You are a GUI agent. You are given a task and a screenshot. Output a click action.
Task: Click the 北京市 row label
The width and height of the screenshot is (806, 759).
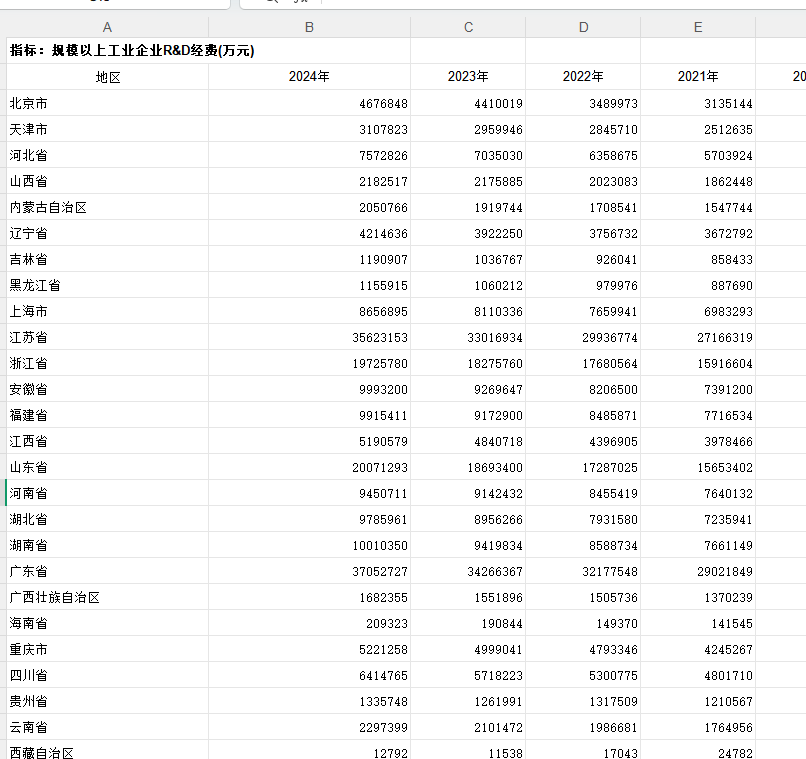(x=28, y=103)
